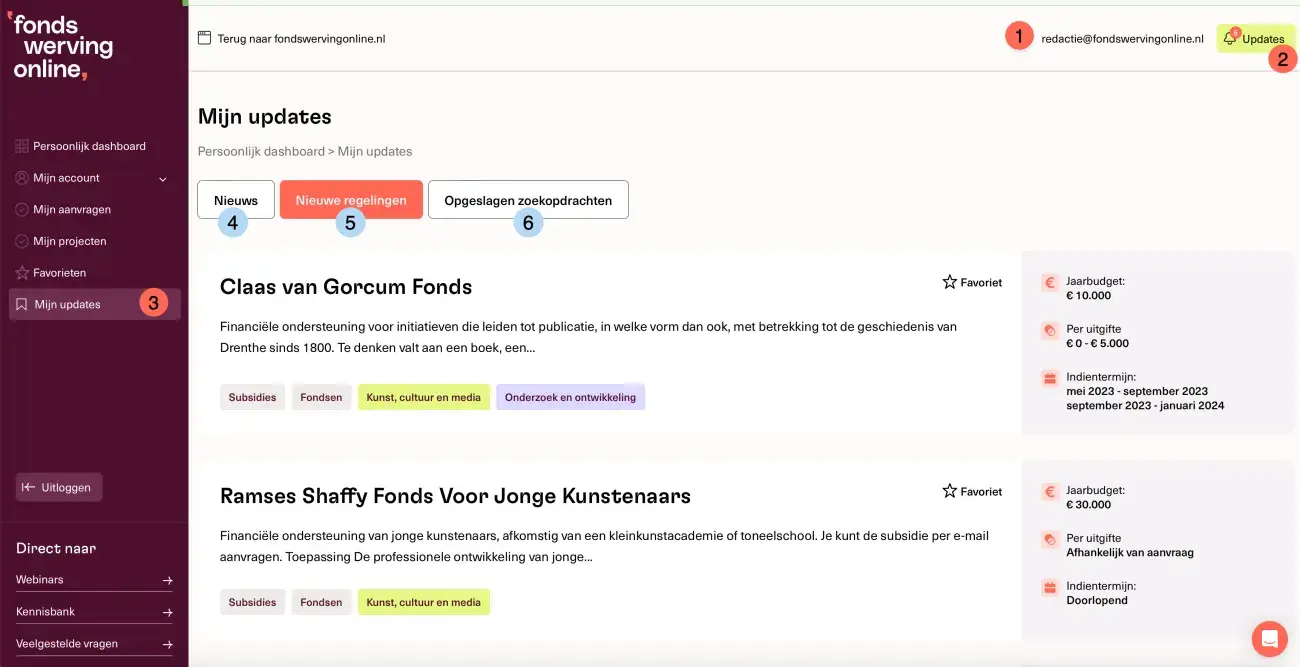This screenshot has width=1300, height=667.
Task: Click the Kunst, cultuur en media tag
Action: click(x=424, y=396)
